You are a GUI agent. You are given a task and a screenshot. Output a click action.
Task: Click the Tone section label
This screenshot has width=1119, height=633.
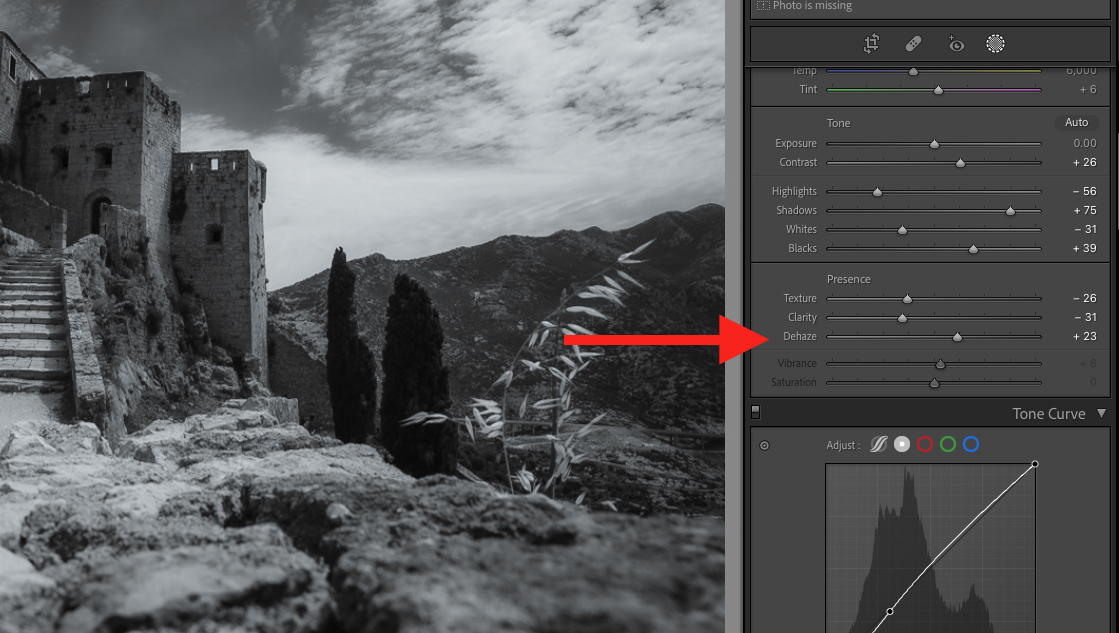click(x=839, y=123)
